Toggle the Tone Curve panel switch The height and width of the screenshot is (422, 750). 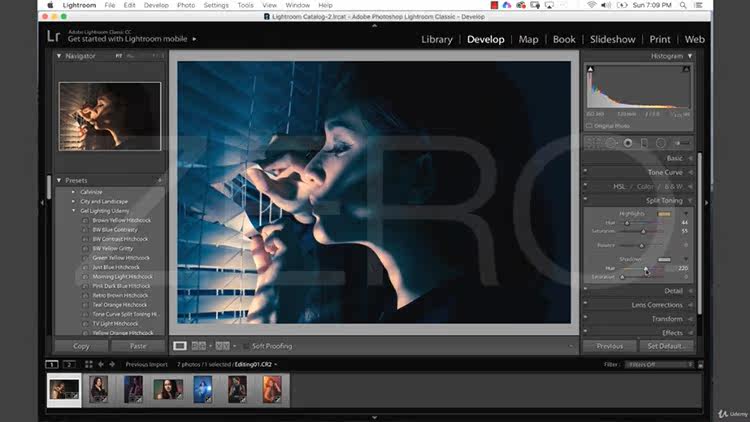[x=585, y=171]
